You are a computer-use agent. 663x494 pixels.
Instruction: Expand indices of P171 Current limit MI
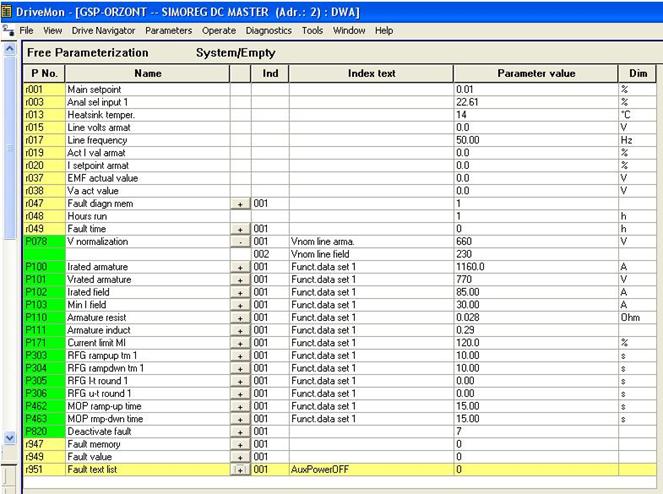click(x=240, y=343)
